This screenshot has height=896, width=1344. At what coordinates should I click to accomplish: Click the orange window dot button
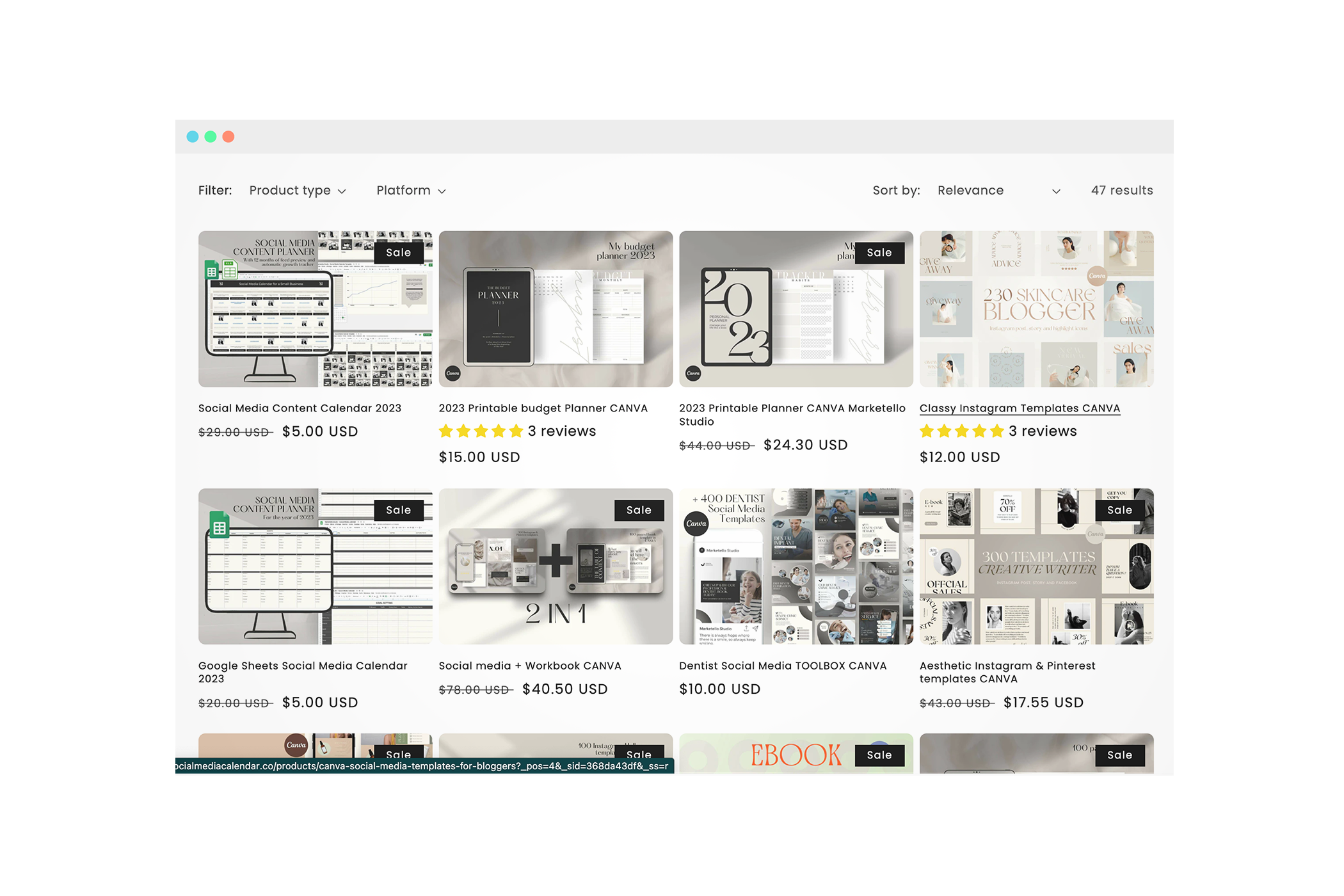pos(228,136)
